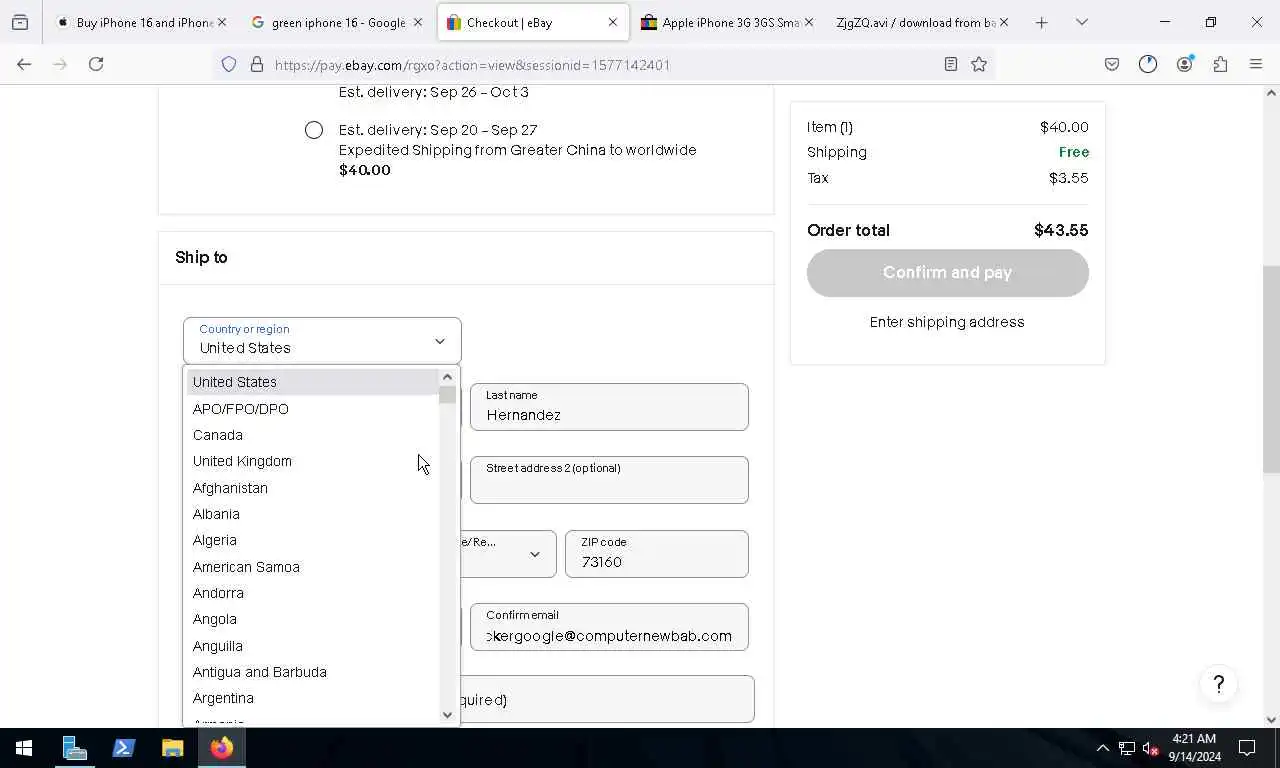This screenshot has width=1280, height=768.
Task: Choose Argentina from country list
Action: click(312, 698)
